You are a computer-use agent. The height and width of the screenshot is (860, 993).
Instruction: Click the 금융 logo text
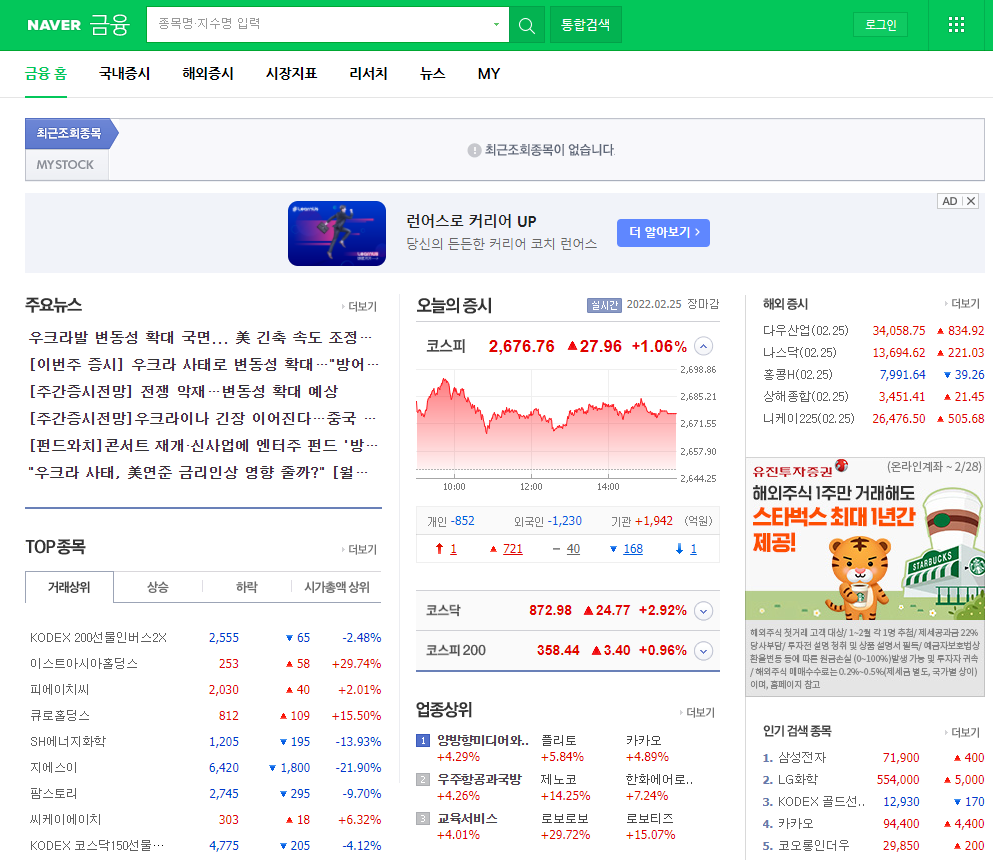(x=110, y=25)
